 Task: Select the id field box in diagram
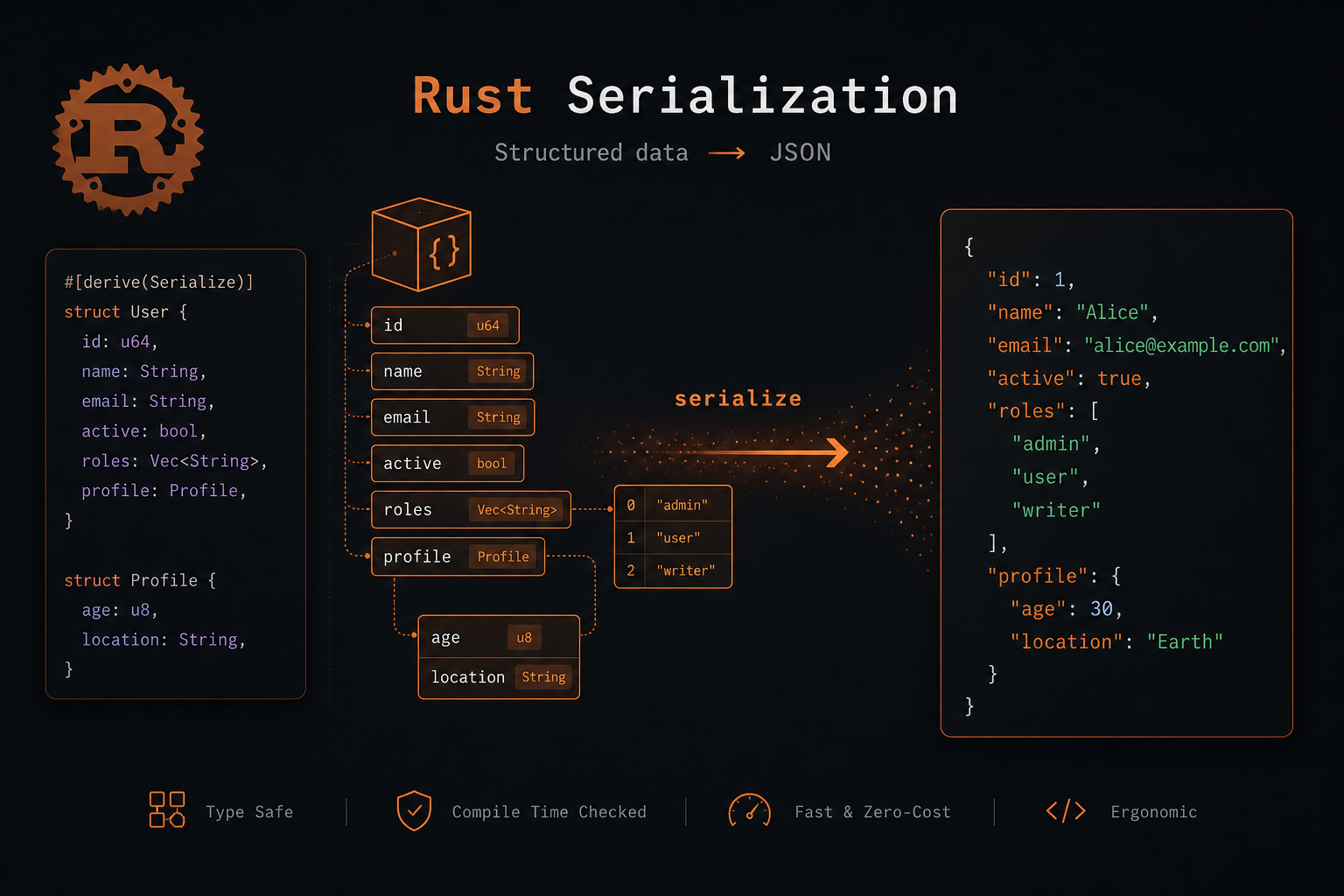(x=445, y=325)
